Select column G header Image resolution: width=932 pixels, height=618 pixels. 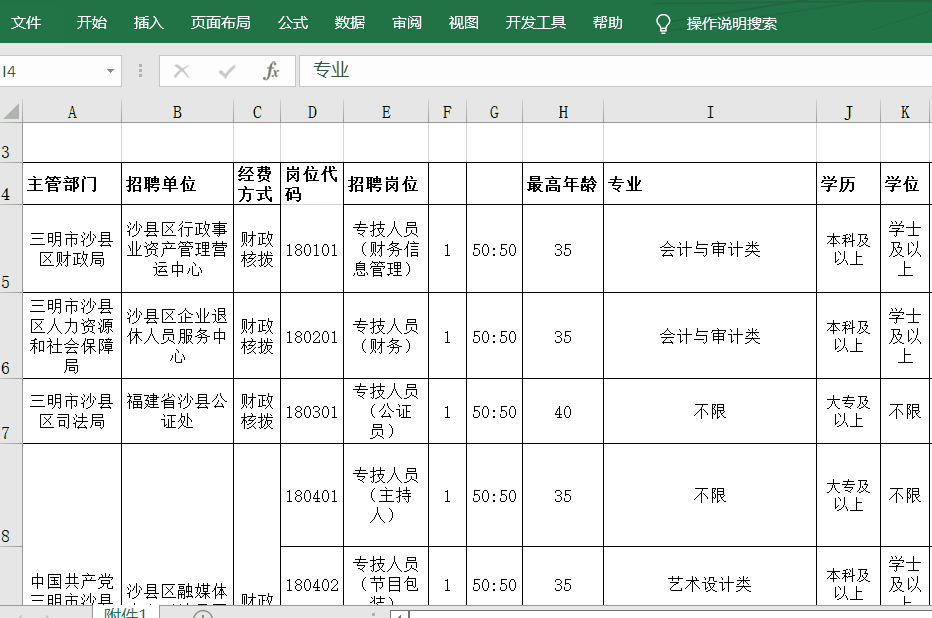(494, 112)
